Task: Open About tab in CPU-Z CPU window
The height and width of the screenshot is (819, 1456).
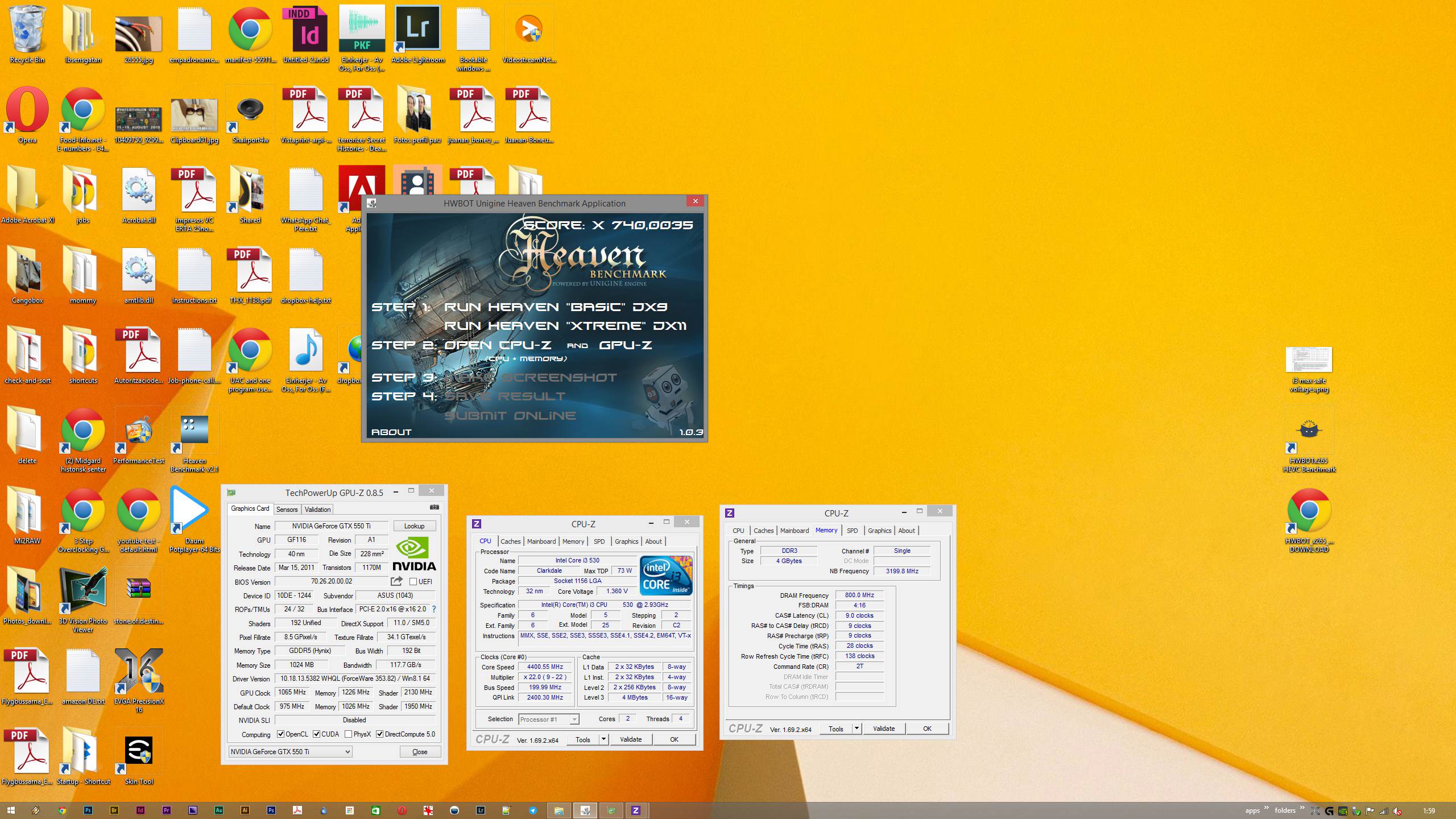Action: point(653,541)
